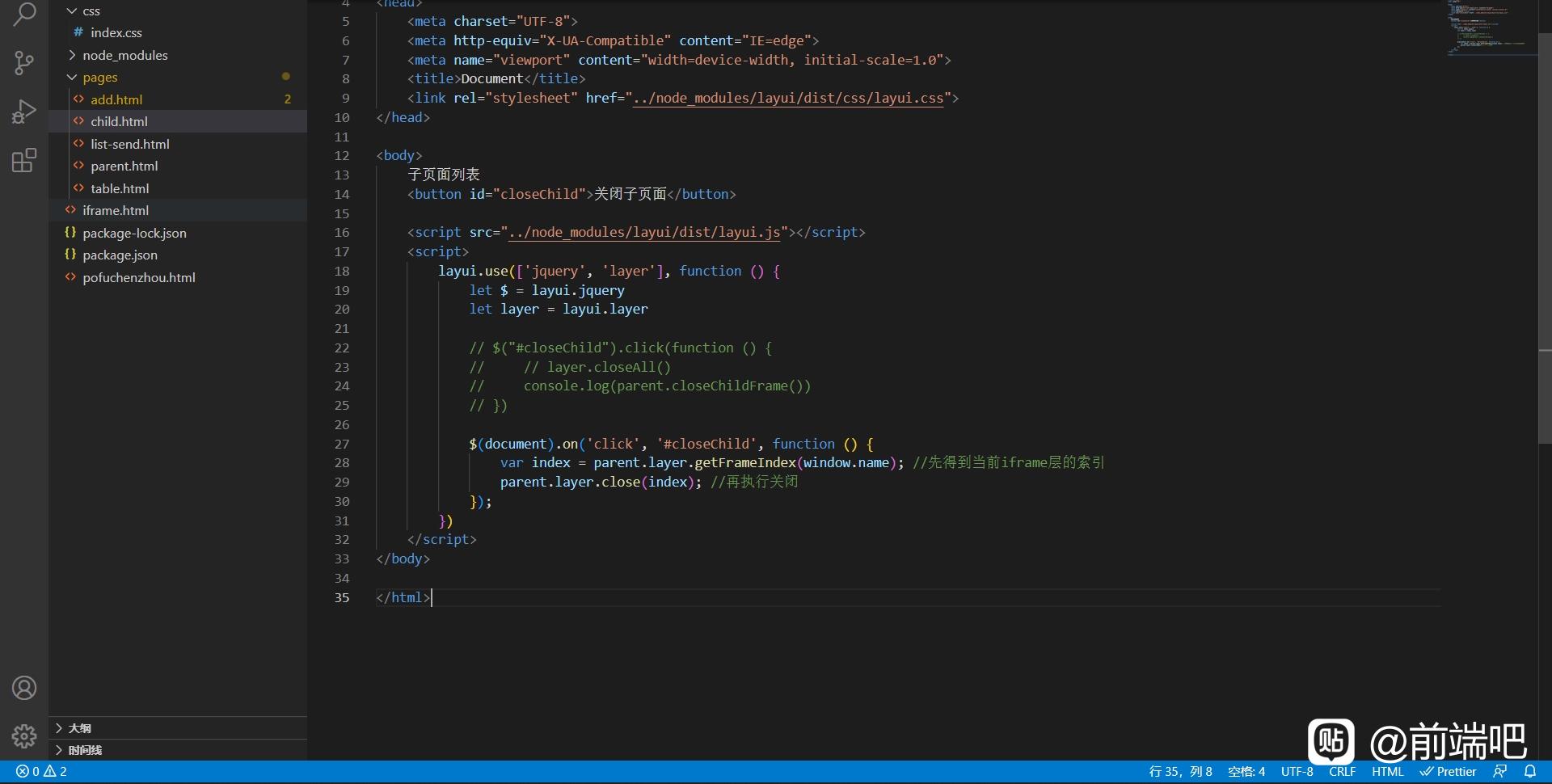This screenshot has height=784, width=1552.
Task: Change indentation setting 空格: 4
Action: 1246,772
